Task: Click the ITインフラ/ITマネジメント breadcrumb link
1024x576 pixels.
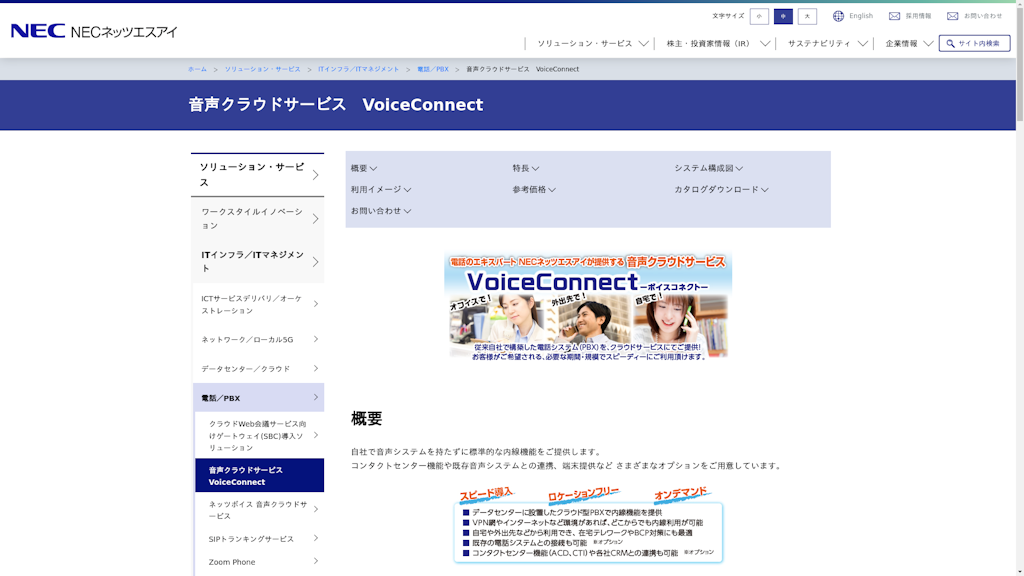Action: pos(358,69)
